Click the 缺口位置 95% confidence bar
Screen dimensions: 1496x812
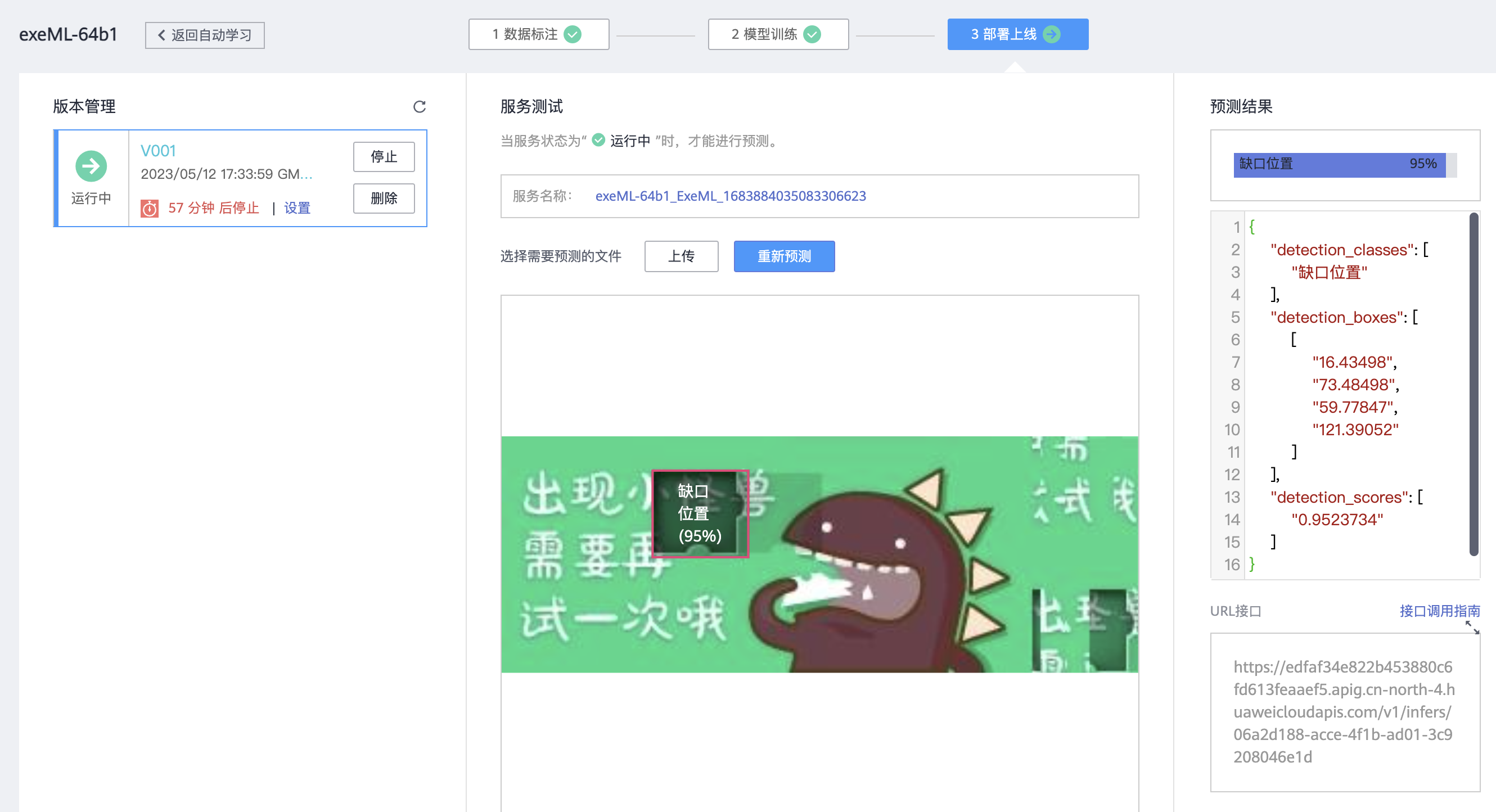point(1339,164)
